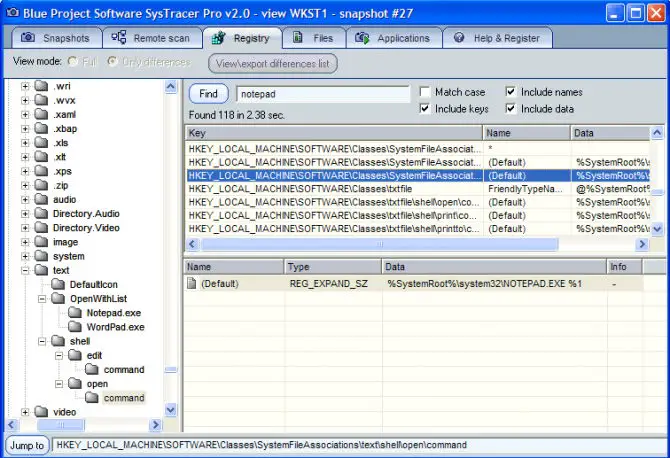This screenshot has height=458, width=670.
Task: Select the txtfile\shell\open result row
Action: pos(418,202)
